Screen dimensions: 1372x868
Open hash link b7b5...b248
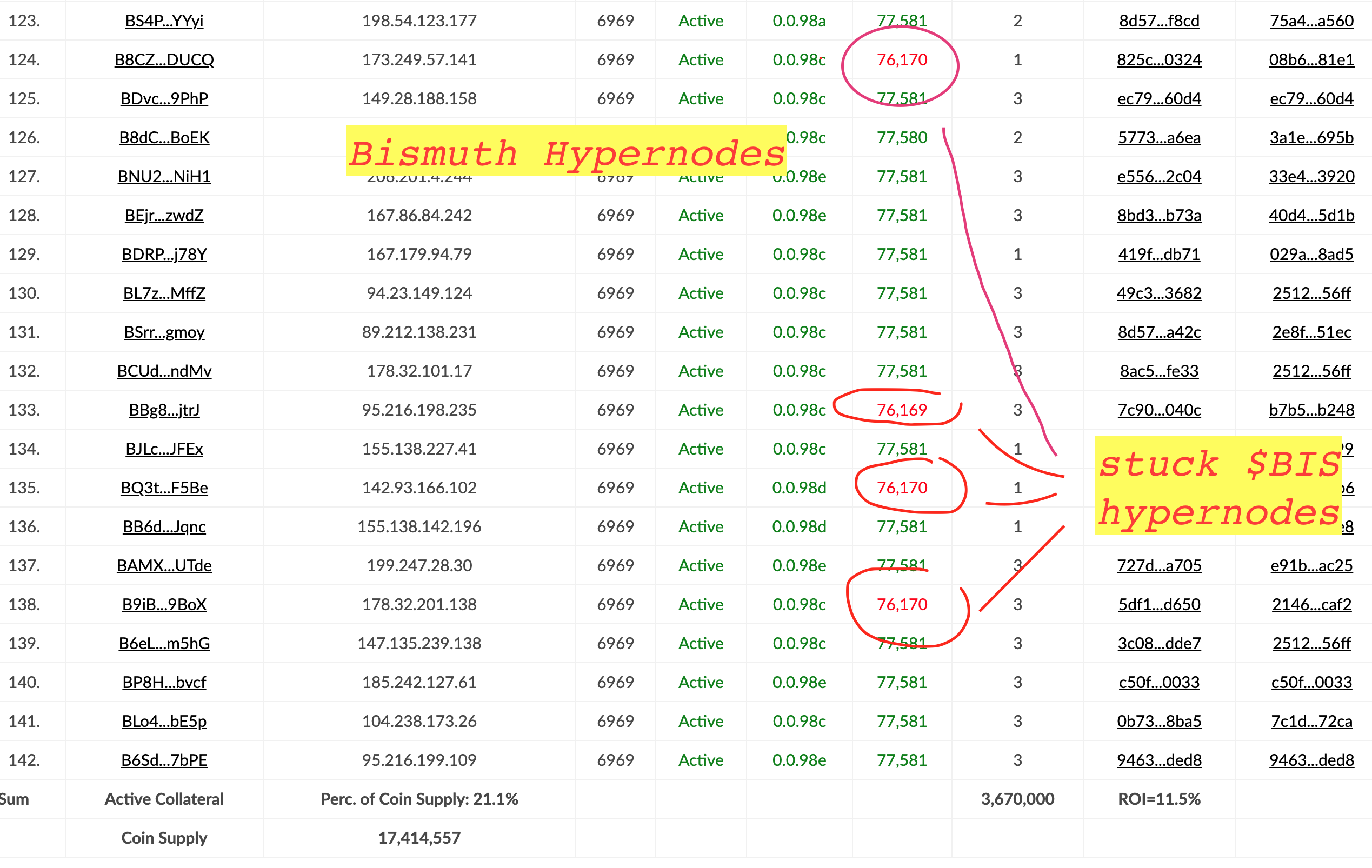tap(1311, 410)
